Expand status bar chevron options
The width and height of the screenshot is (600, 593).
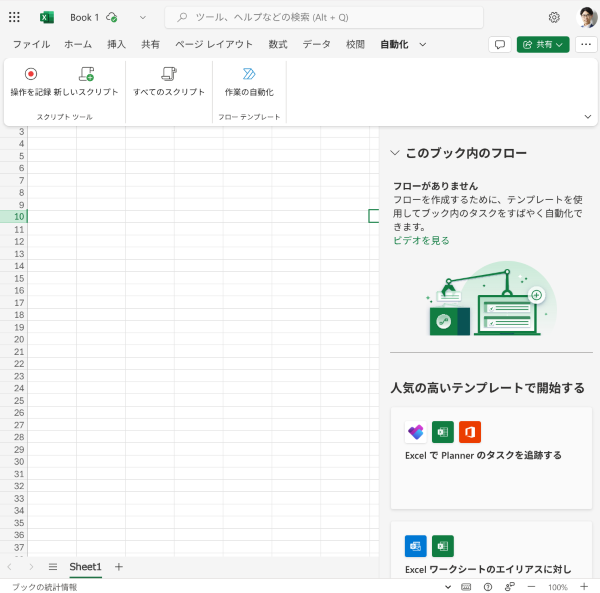coord(448,587)
